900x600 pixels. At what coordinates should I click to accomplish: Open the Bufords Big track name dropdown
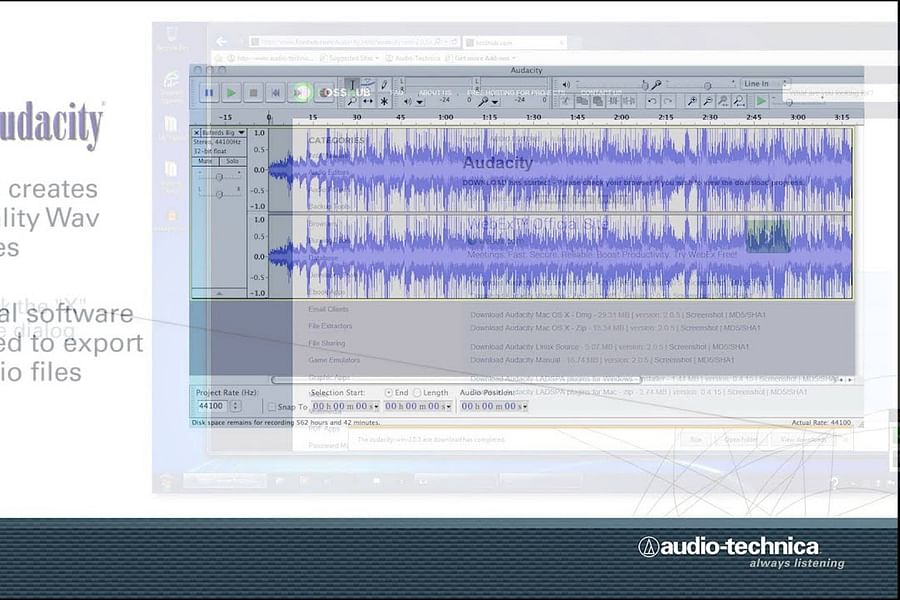pos(241,131)
